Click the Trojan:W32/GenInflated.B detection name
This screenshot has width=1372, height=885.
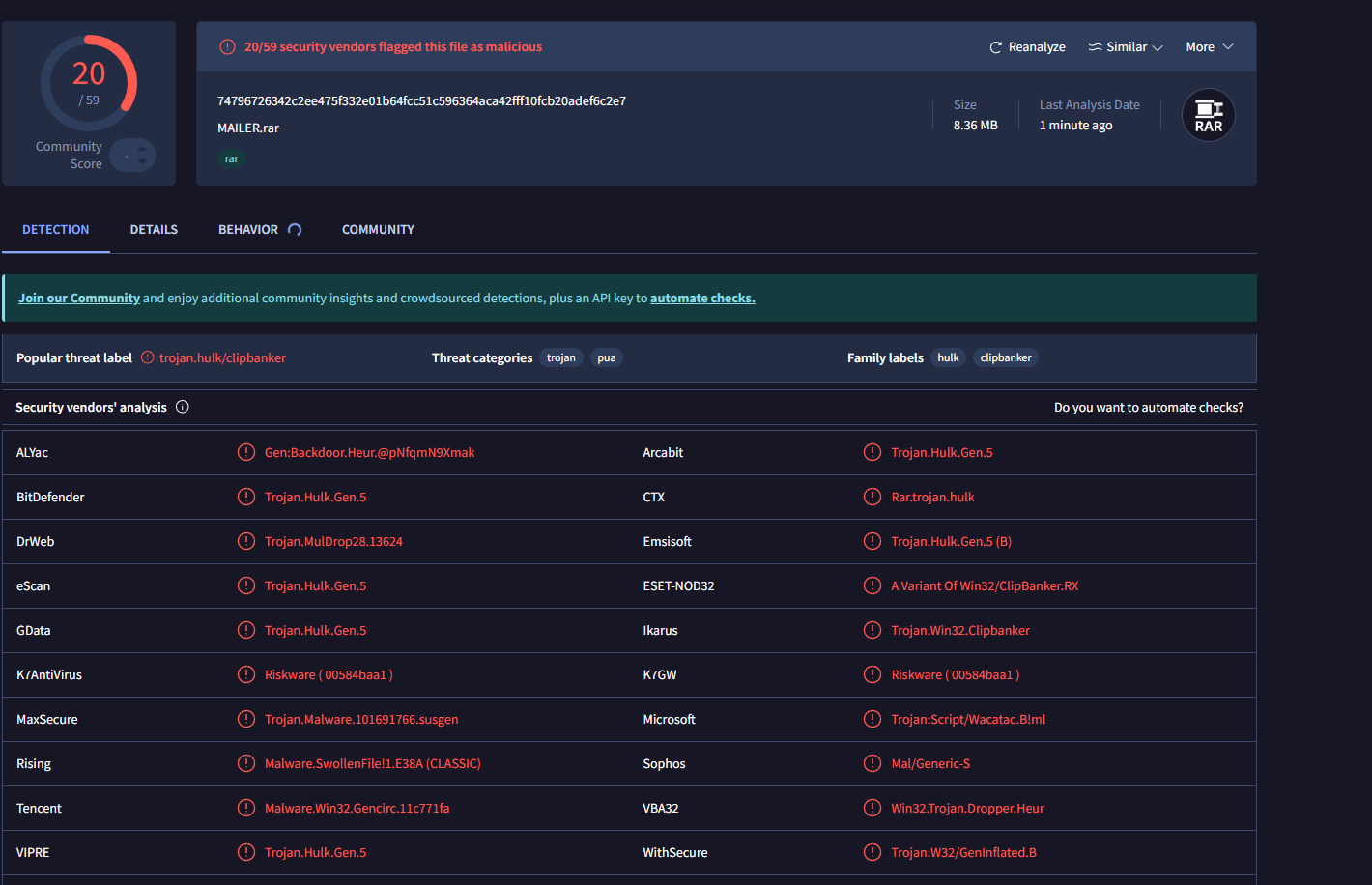[x=963, y=852]
